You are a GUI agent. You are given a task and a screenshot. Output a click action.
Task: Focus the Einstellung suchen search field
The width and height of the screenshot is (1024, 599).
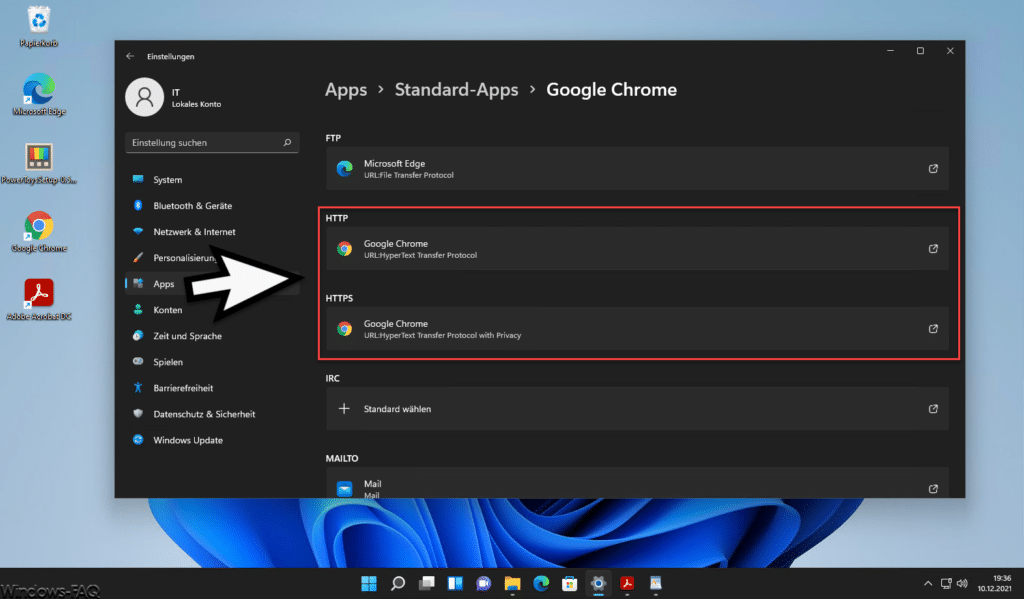(212, 142)
